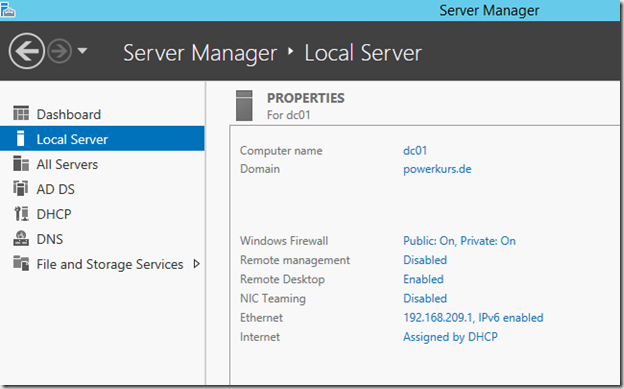Click Remote Desktop Enabled link
624x389 pixels.
click(x=423, y=279)
